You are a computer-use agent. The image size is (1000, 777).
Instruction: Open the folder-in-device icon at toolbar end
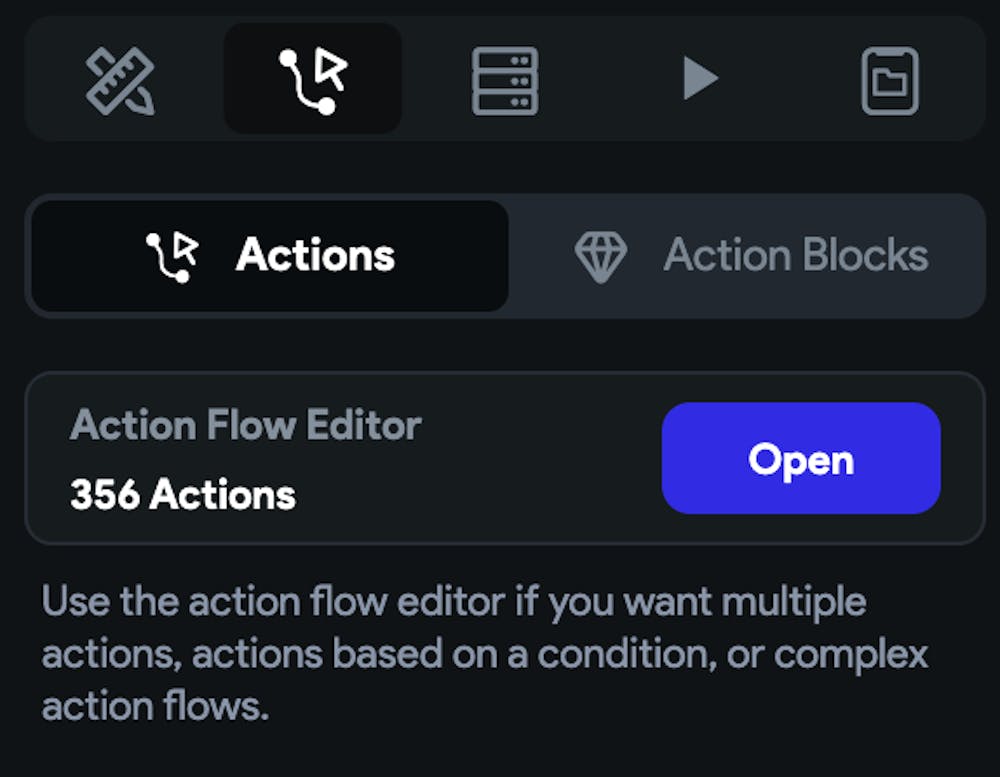(889, 80)
